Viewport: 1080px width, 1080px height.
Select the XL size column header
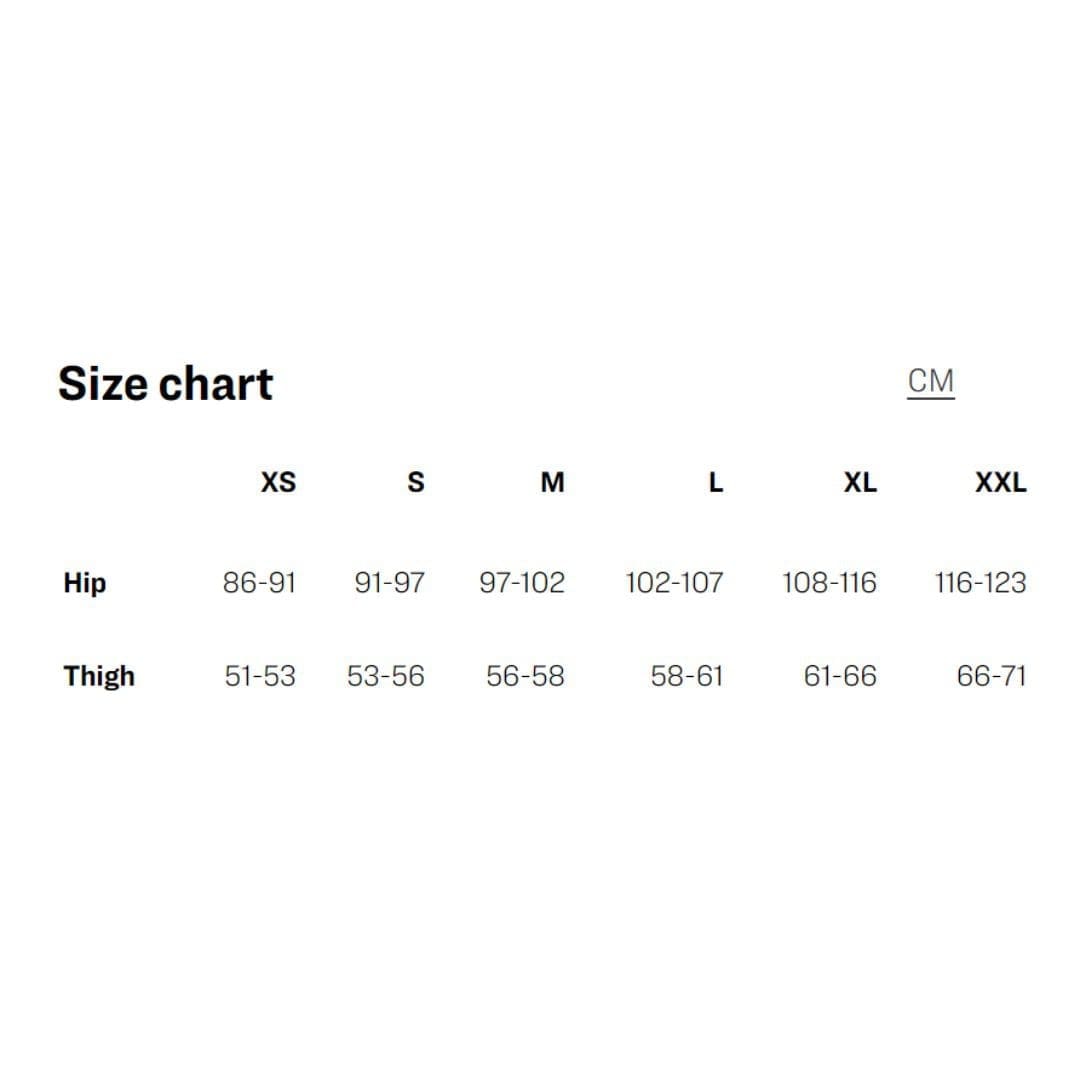click(x=859, y=483)
